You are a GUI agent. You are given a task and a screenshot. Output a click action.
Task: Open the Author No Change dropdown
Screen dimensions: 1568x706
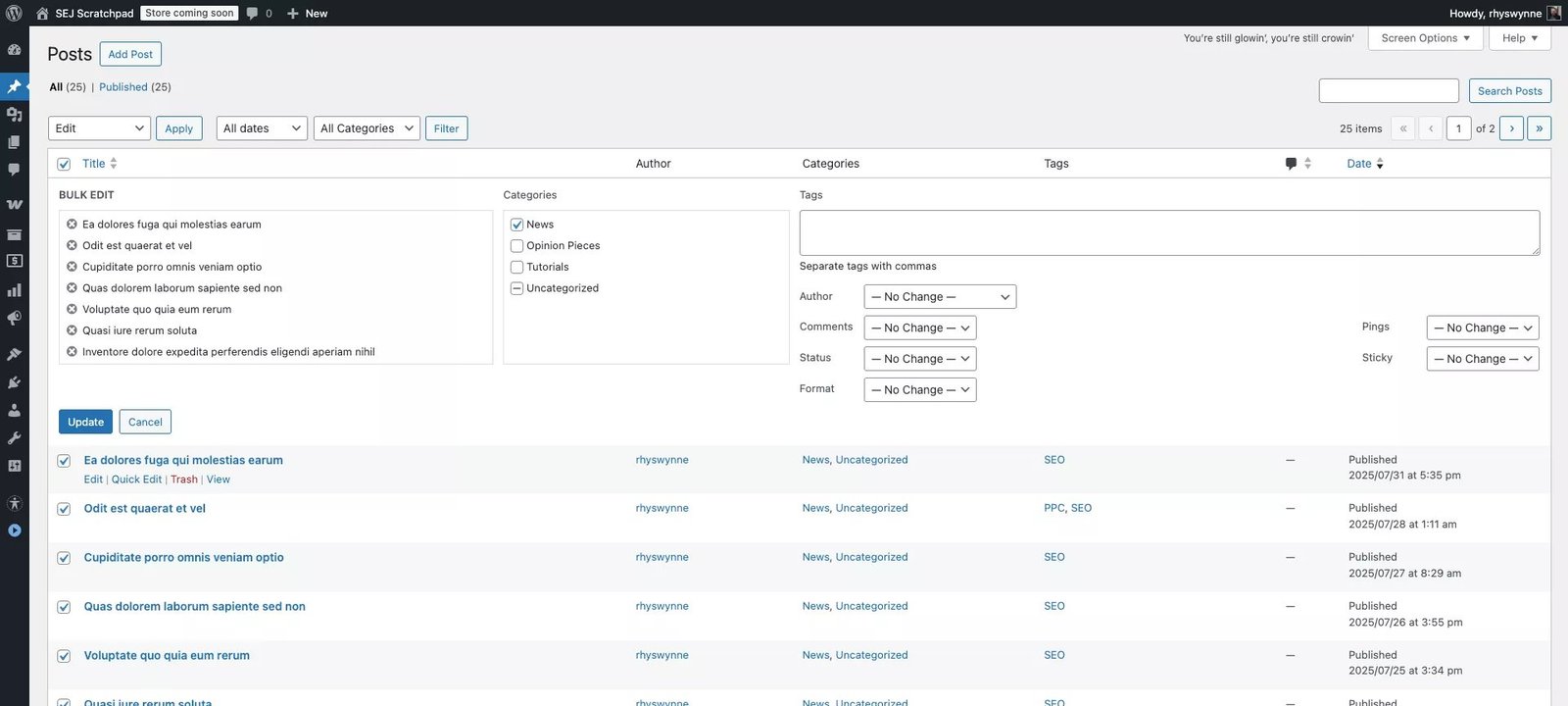[x=940, y=297]
